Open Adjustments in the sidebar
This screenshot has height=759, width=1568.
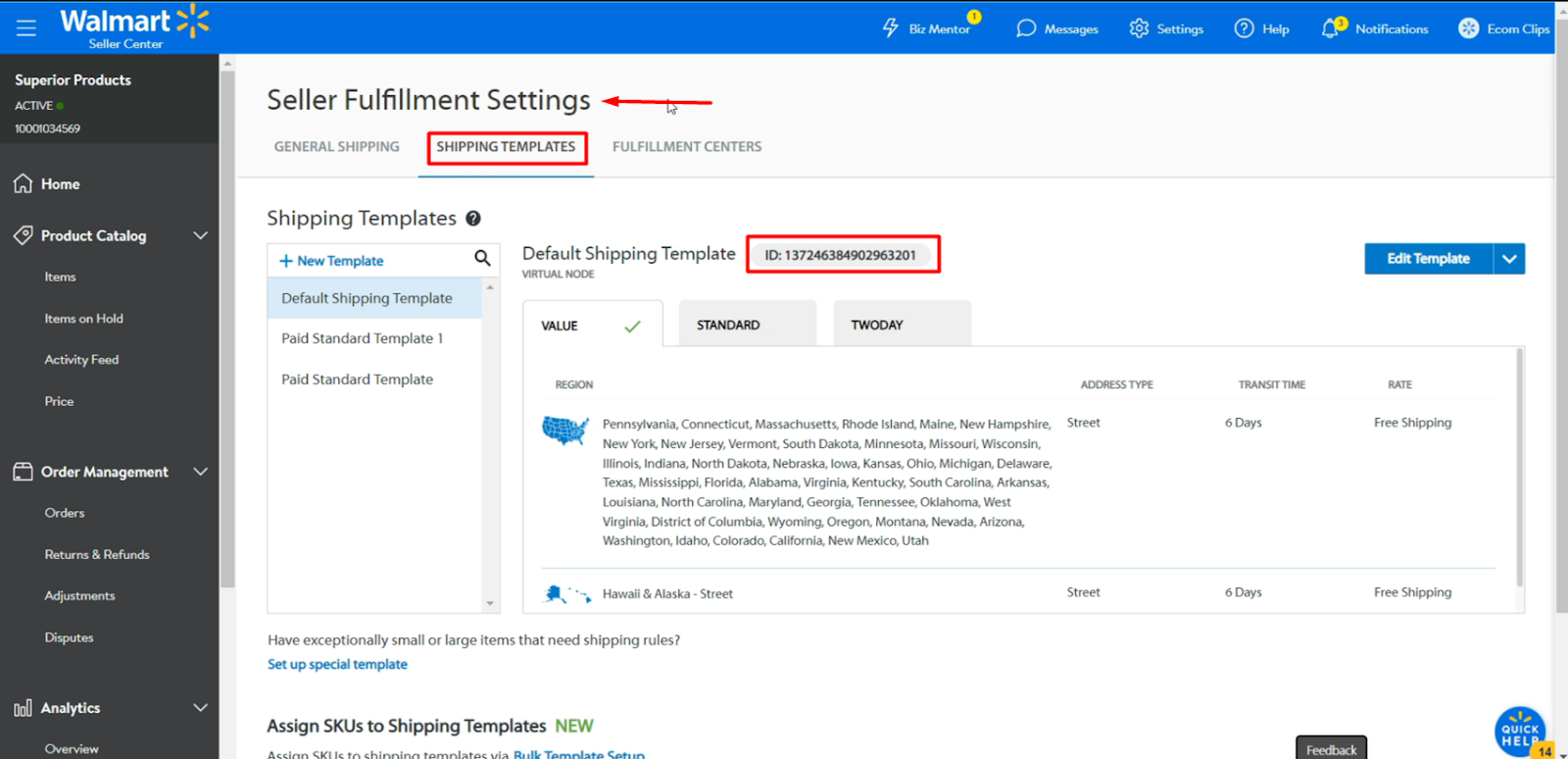click(79, 595)
